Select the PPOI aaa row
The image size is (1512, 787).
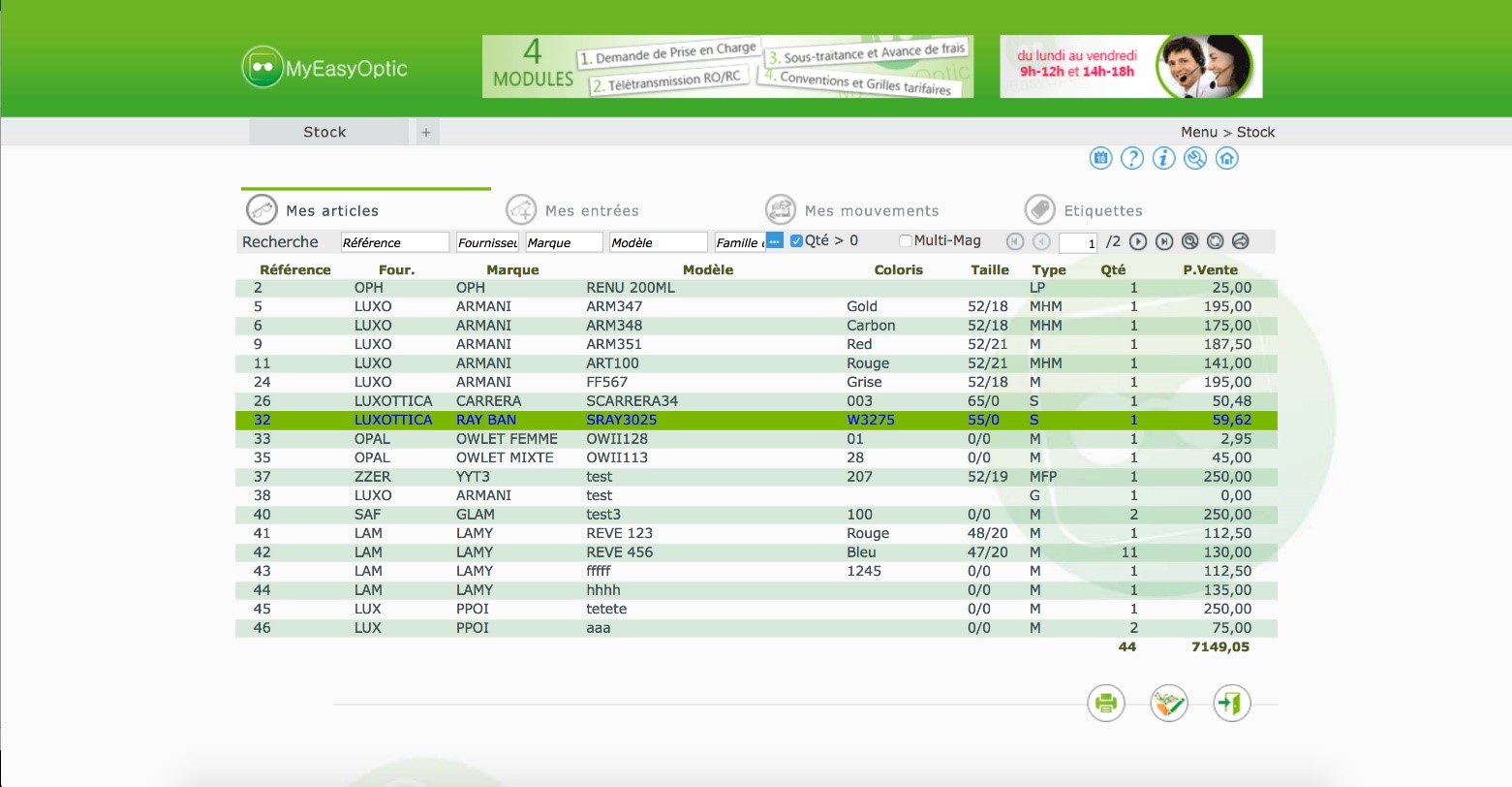756,628
